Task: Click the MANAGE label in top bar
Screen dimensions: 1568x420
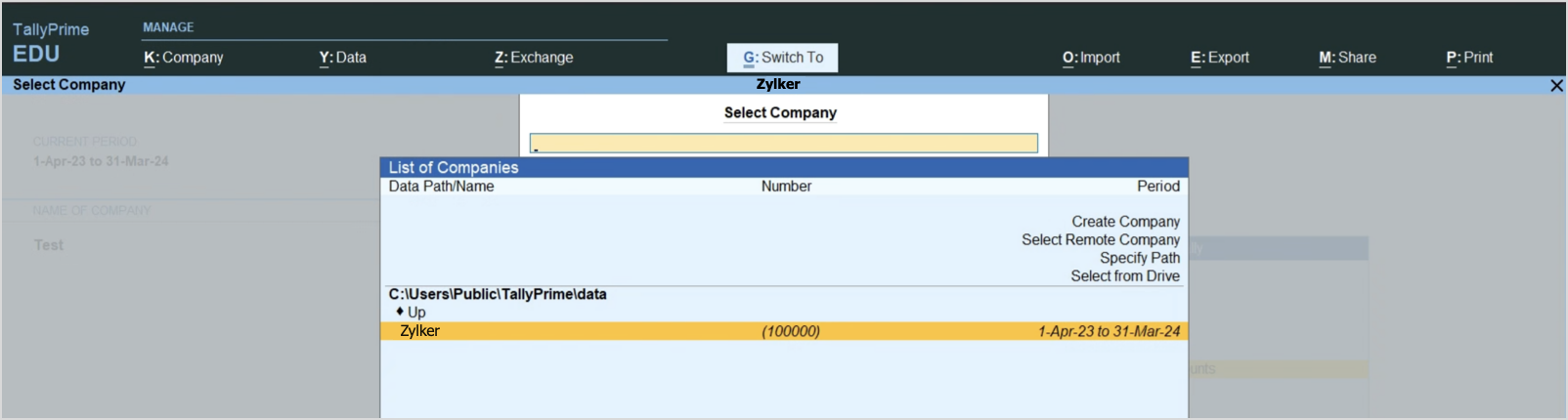Action: [x=168, y=27]
